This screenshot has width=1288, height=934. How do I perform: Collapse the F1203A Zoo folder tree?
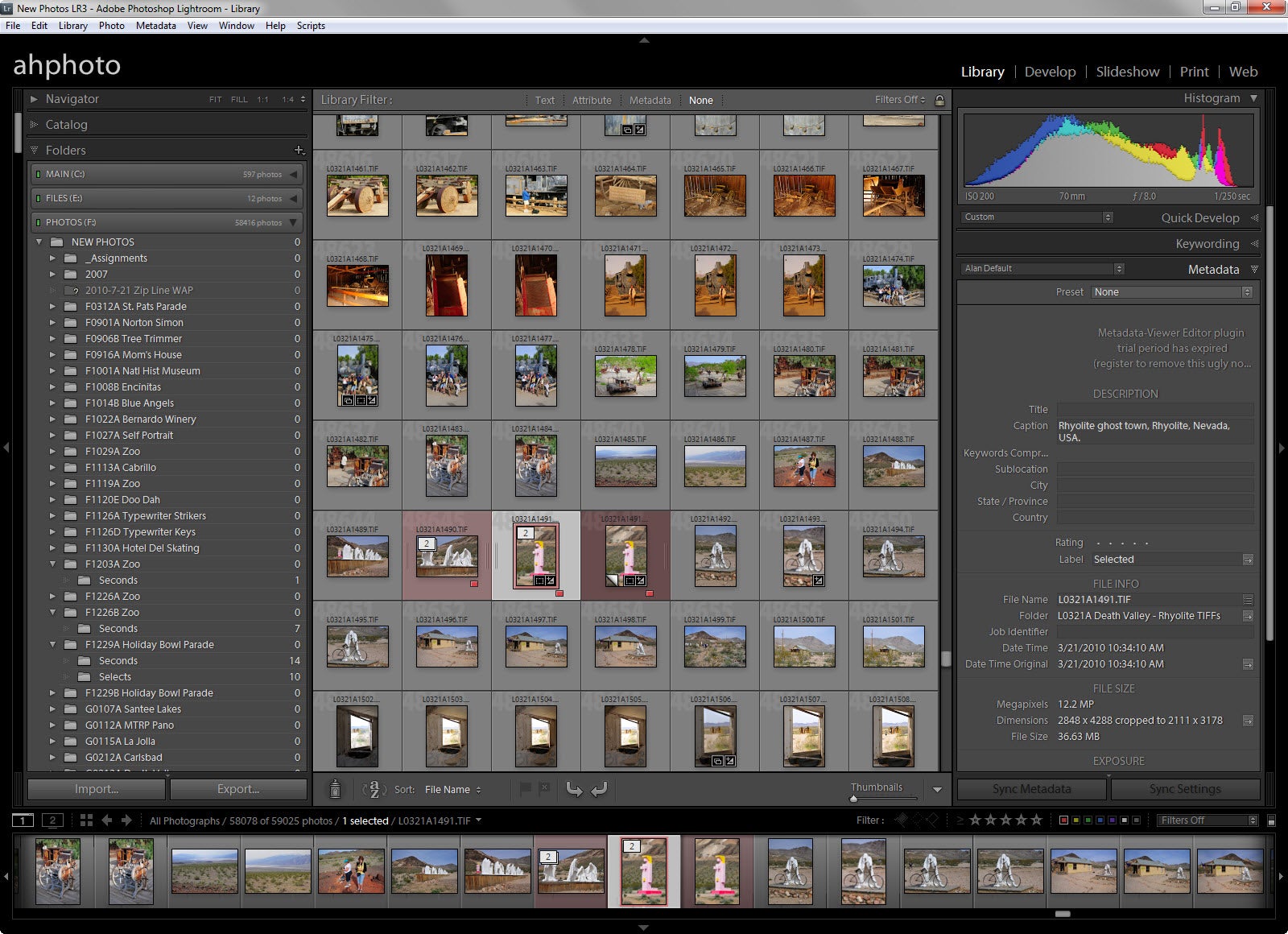(52, 564)
